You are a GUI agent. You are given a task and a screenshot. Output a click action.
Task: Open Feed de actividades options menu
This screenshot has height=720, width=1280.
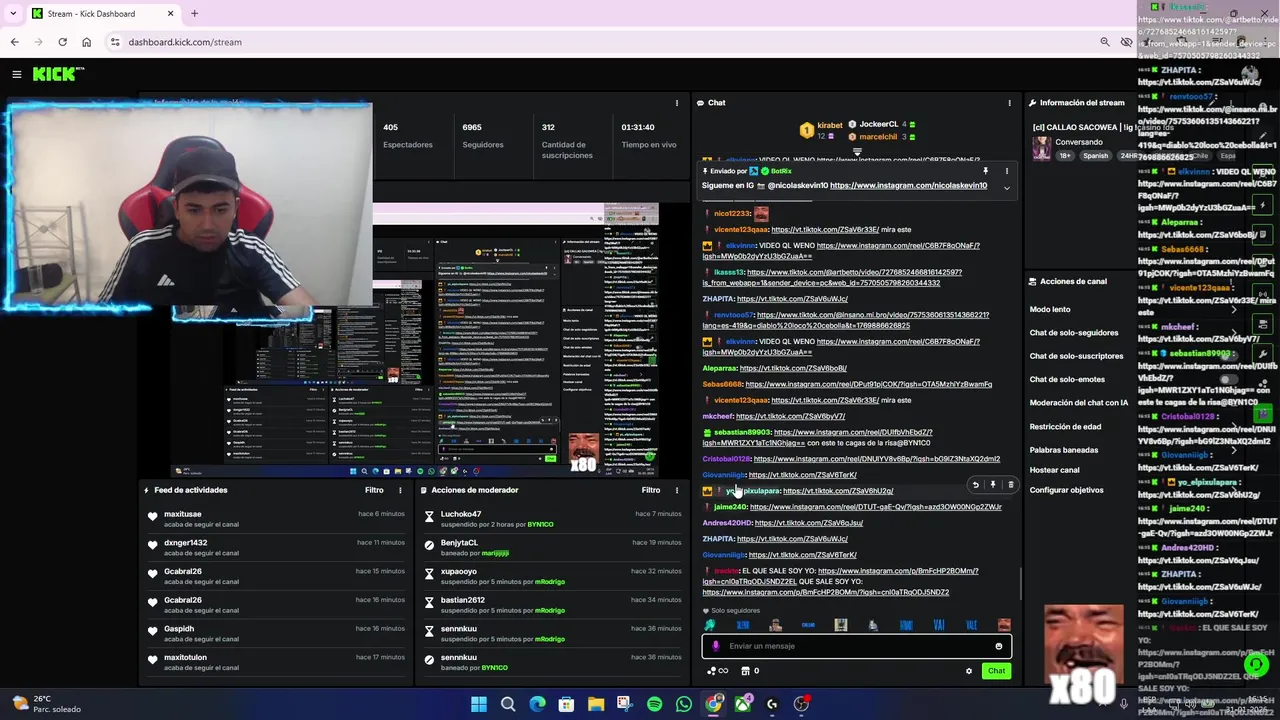[400, 490]
